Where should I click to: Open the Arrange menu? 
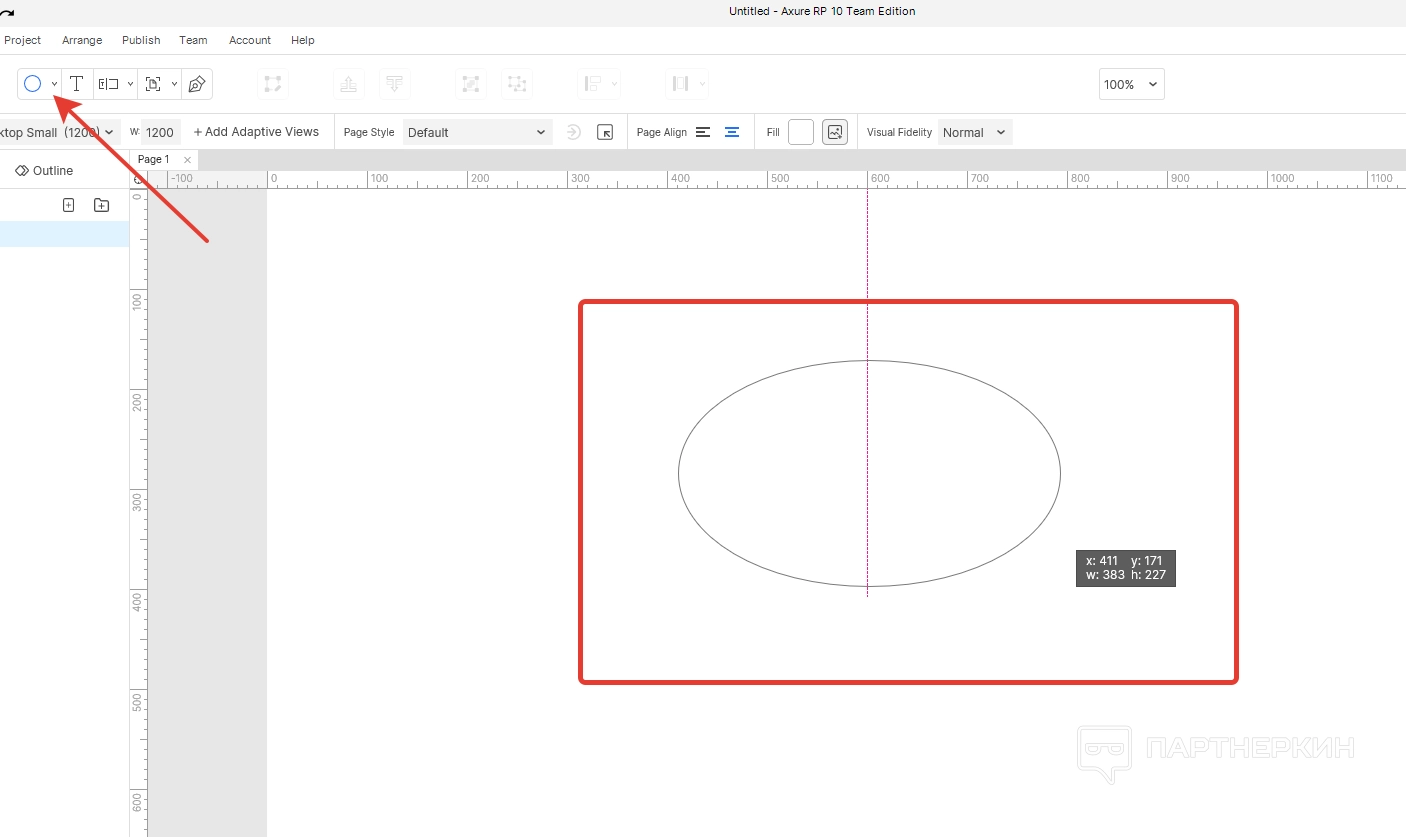[x=82, y=40]
